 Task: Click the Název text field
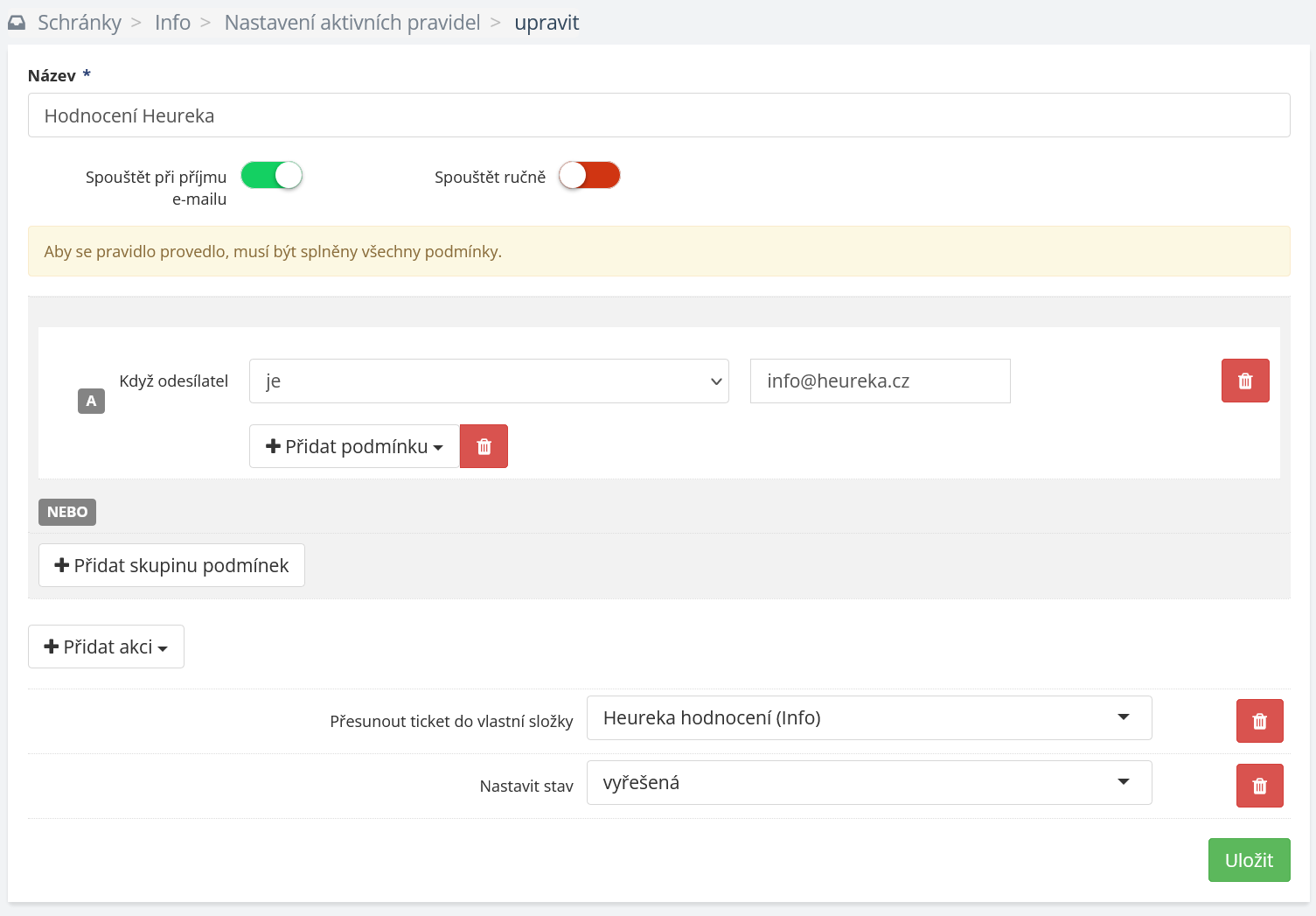[658, 115]
